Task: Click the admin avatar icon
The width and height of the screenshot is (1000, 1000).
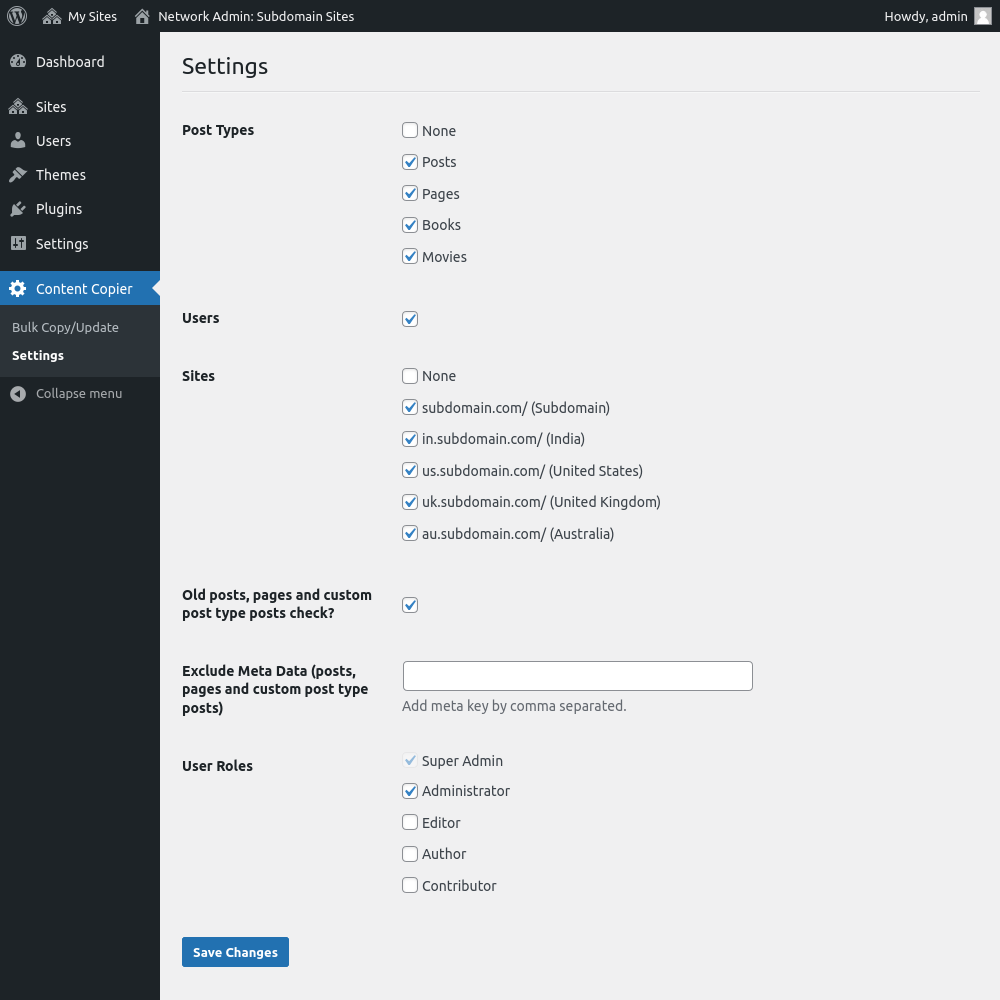Action: click(983, 16)
